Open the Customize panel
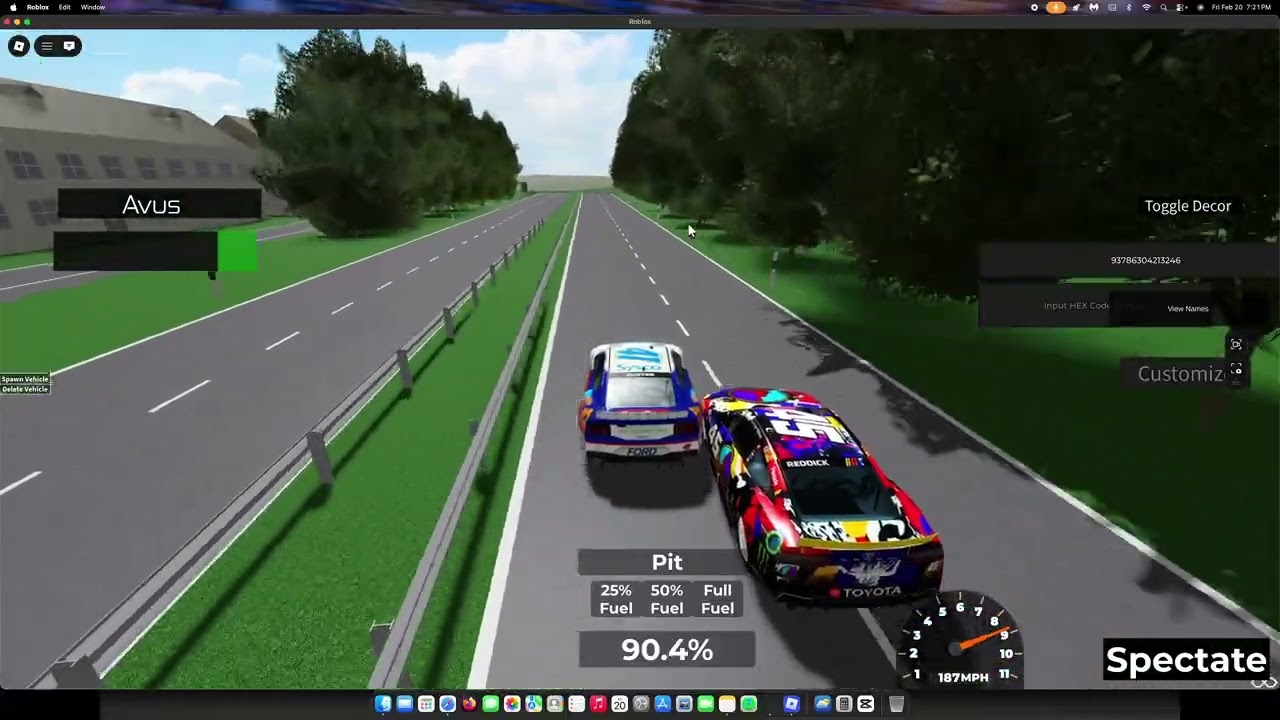Image resolution: width=1280 pixels, height=720 pixels. 1181,374
